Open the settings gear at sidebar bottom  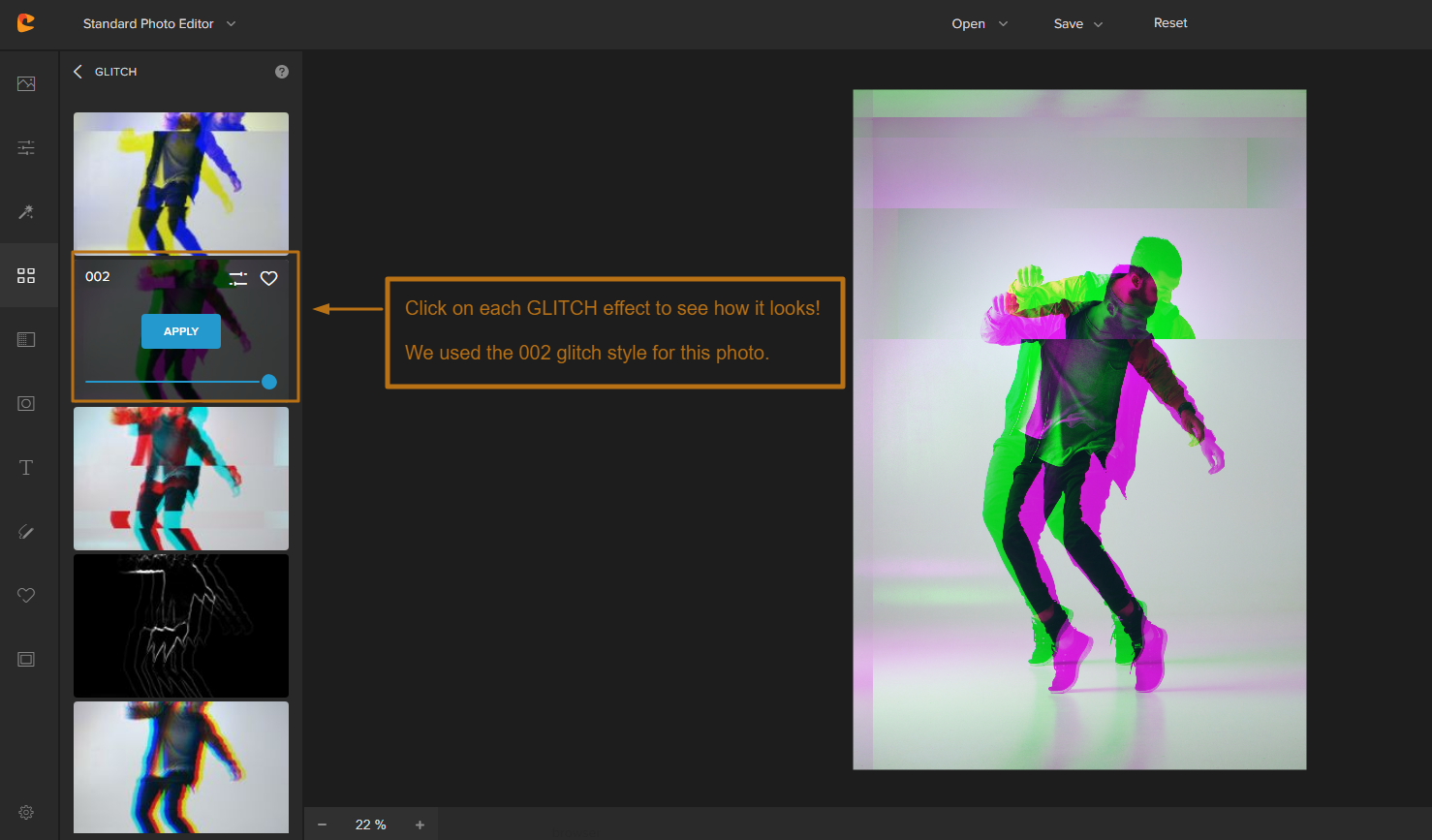(26, 813)
